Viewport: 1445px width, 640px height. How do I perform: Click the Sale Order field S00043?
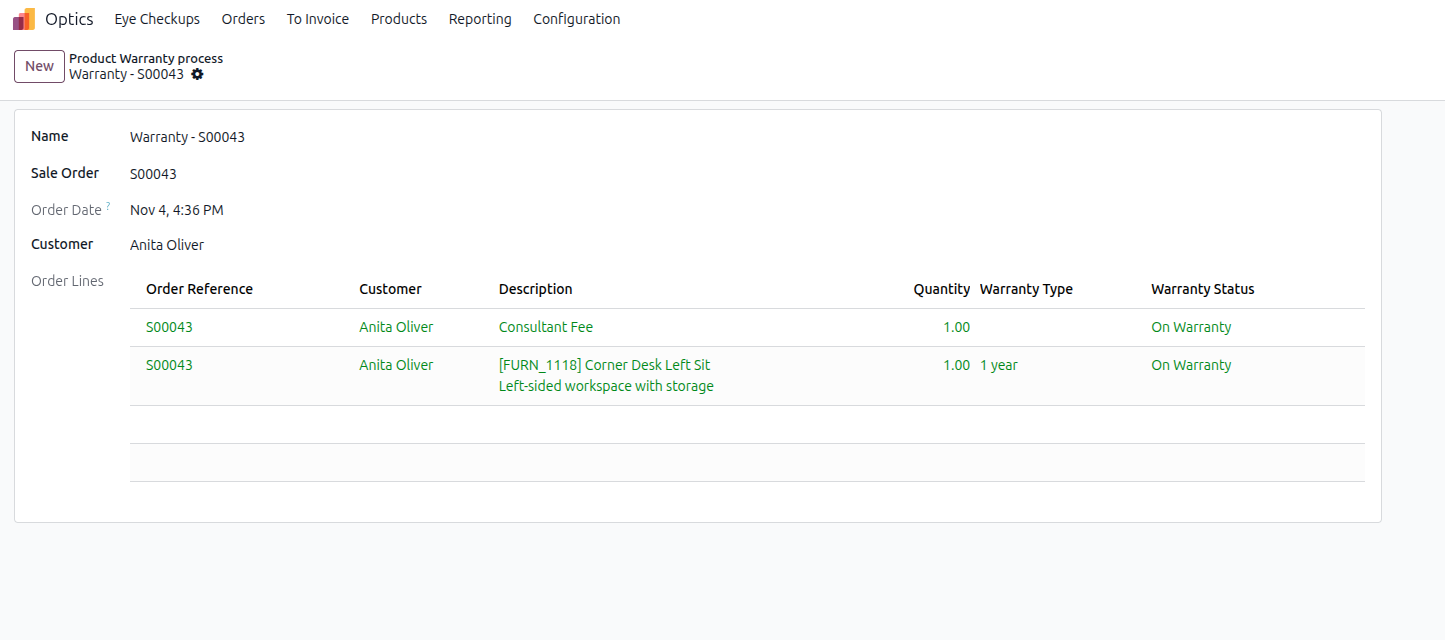[x=153, y=174]
